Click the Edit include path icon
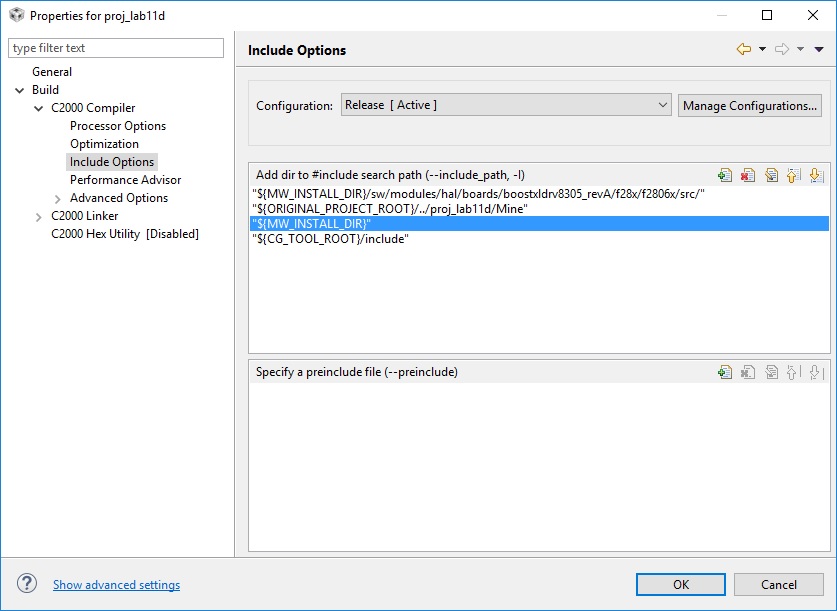 pos(771,175)
